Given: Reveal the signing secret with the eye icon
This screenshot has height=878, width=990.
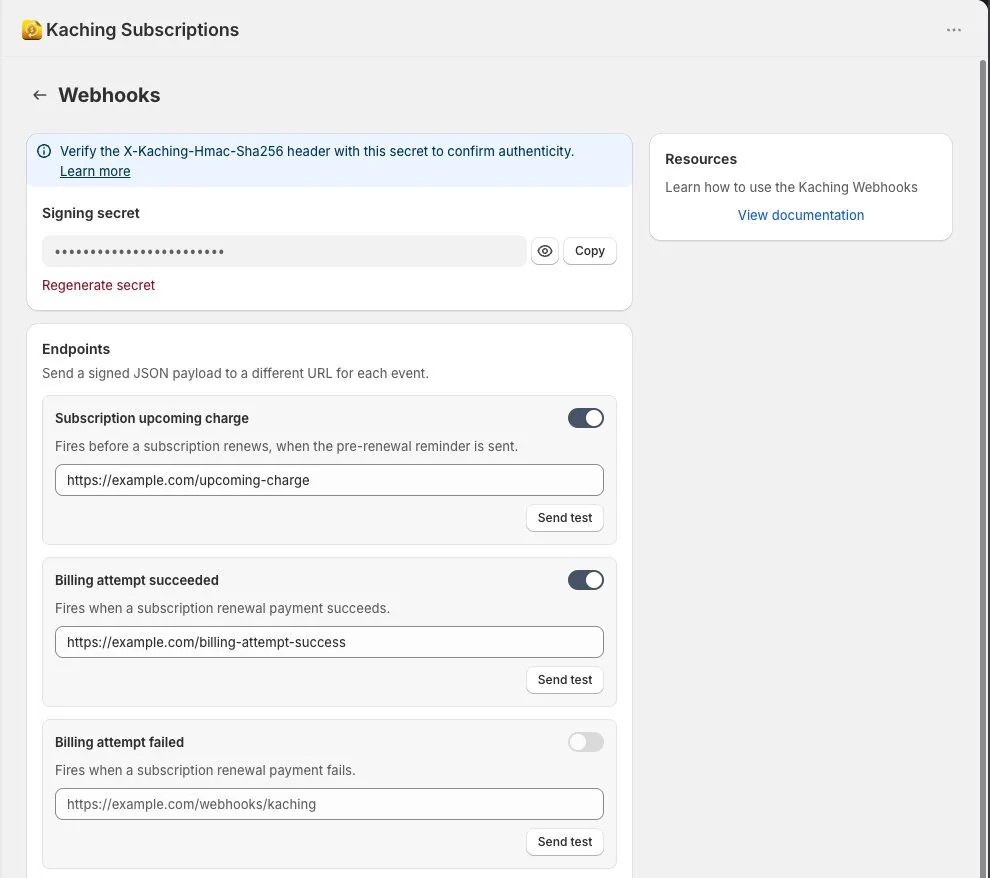Looking at the screenshot, I should click(x=545, y=251).
